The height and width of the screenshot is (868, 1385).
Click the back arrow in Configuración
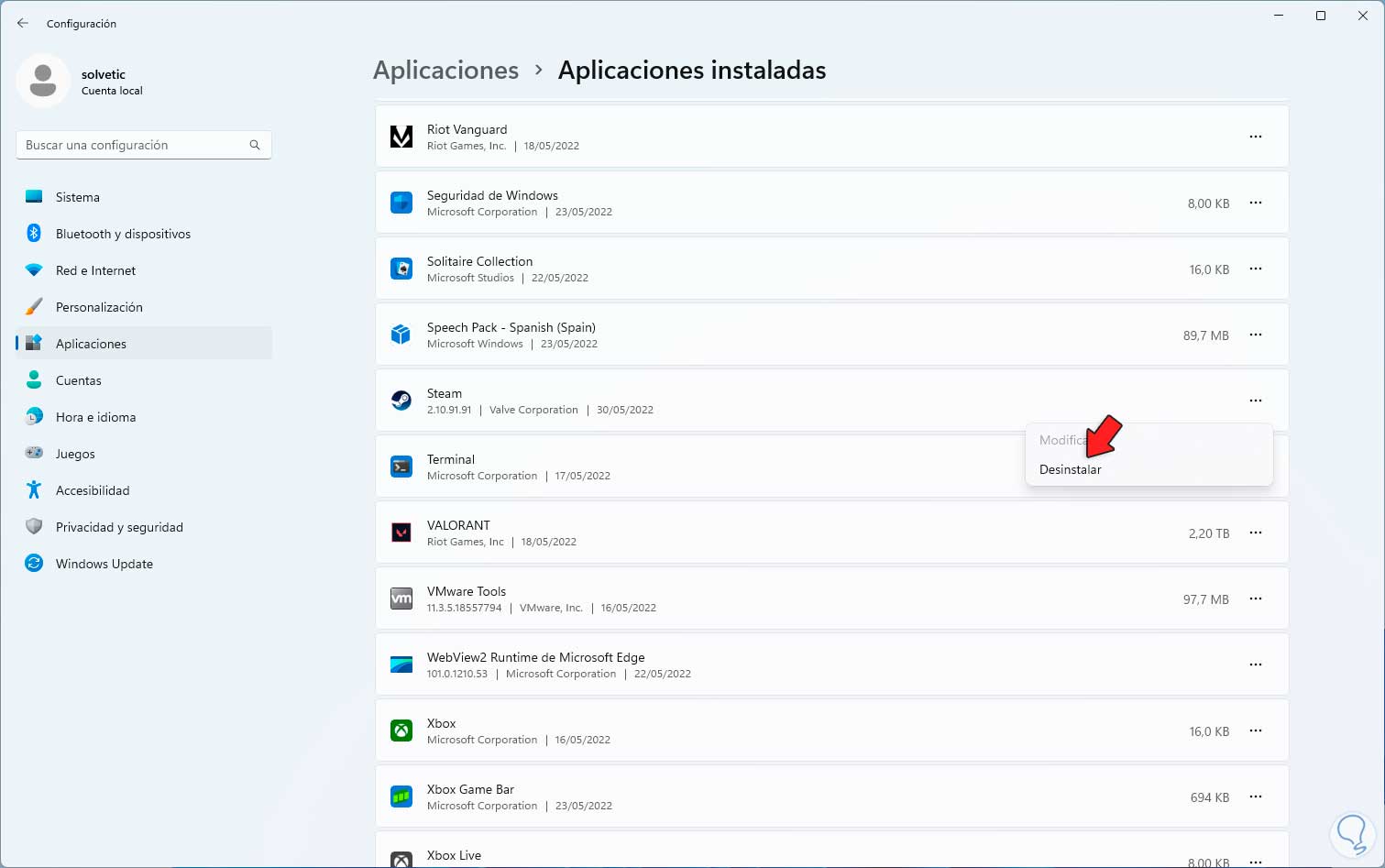pos(23,23)
